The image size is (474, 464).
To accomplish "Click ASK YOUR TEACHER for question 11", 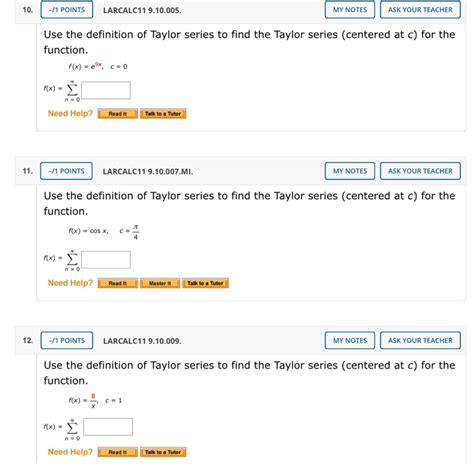I will [x=420, y=171].
